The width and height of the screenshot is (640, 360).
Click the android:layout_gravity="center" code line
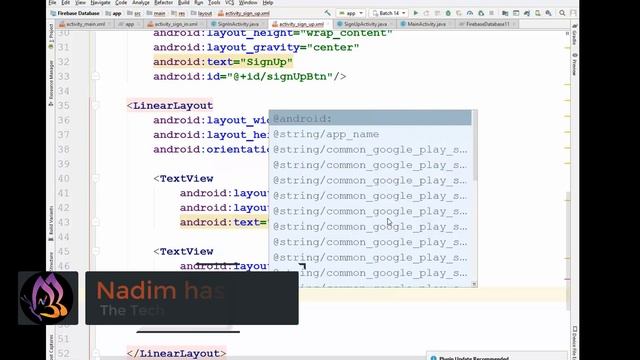(x=256, y=47)
